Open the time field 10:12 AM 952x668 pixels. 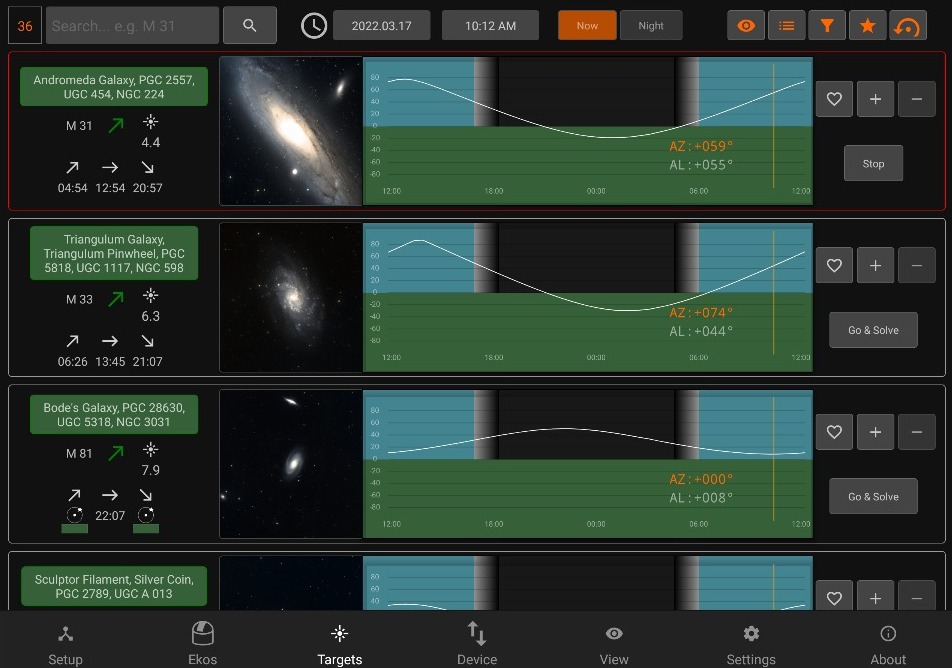click(490, 26)
